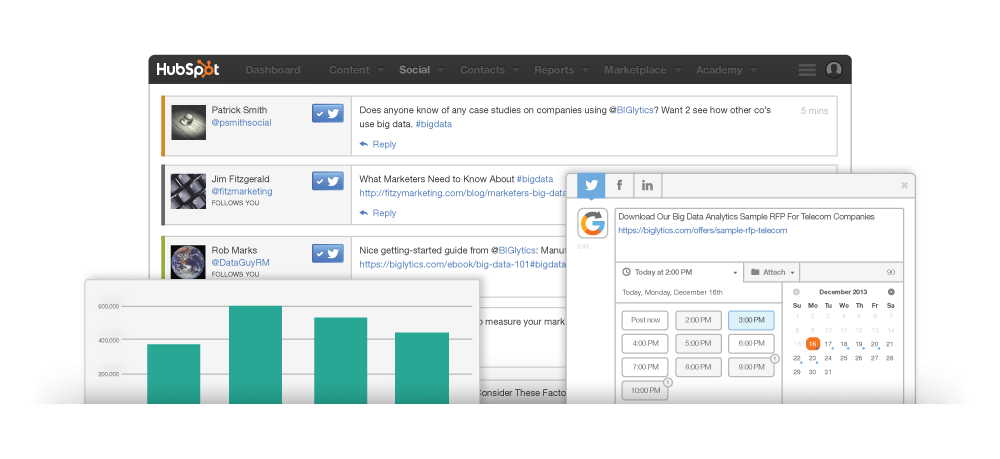Toggle Twitter follow button for Patrick Smith

point(328,113)
